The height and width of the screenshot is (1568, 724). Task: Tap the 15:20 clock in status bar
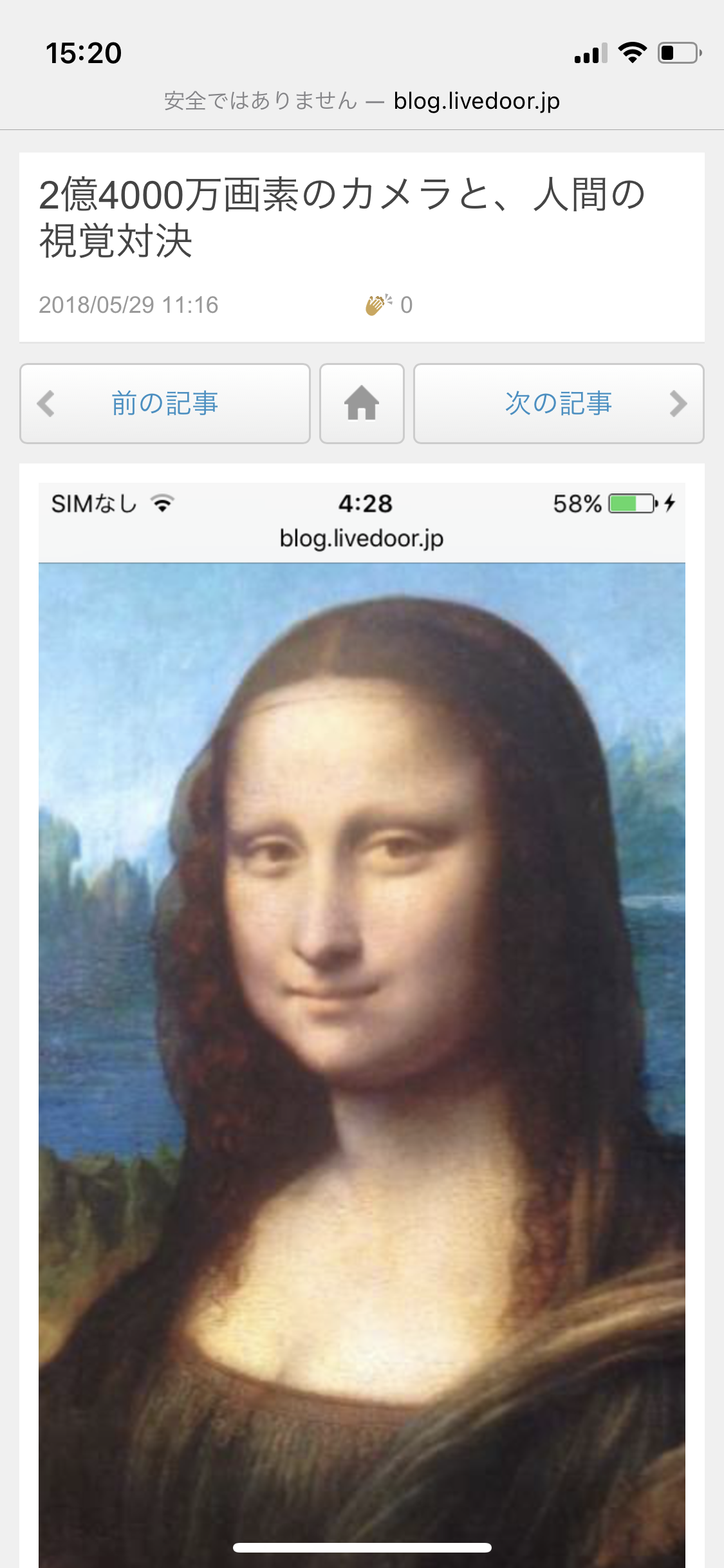84,53
